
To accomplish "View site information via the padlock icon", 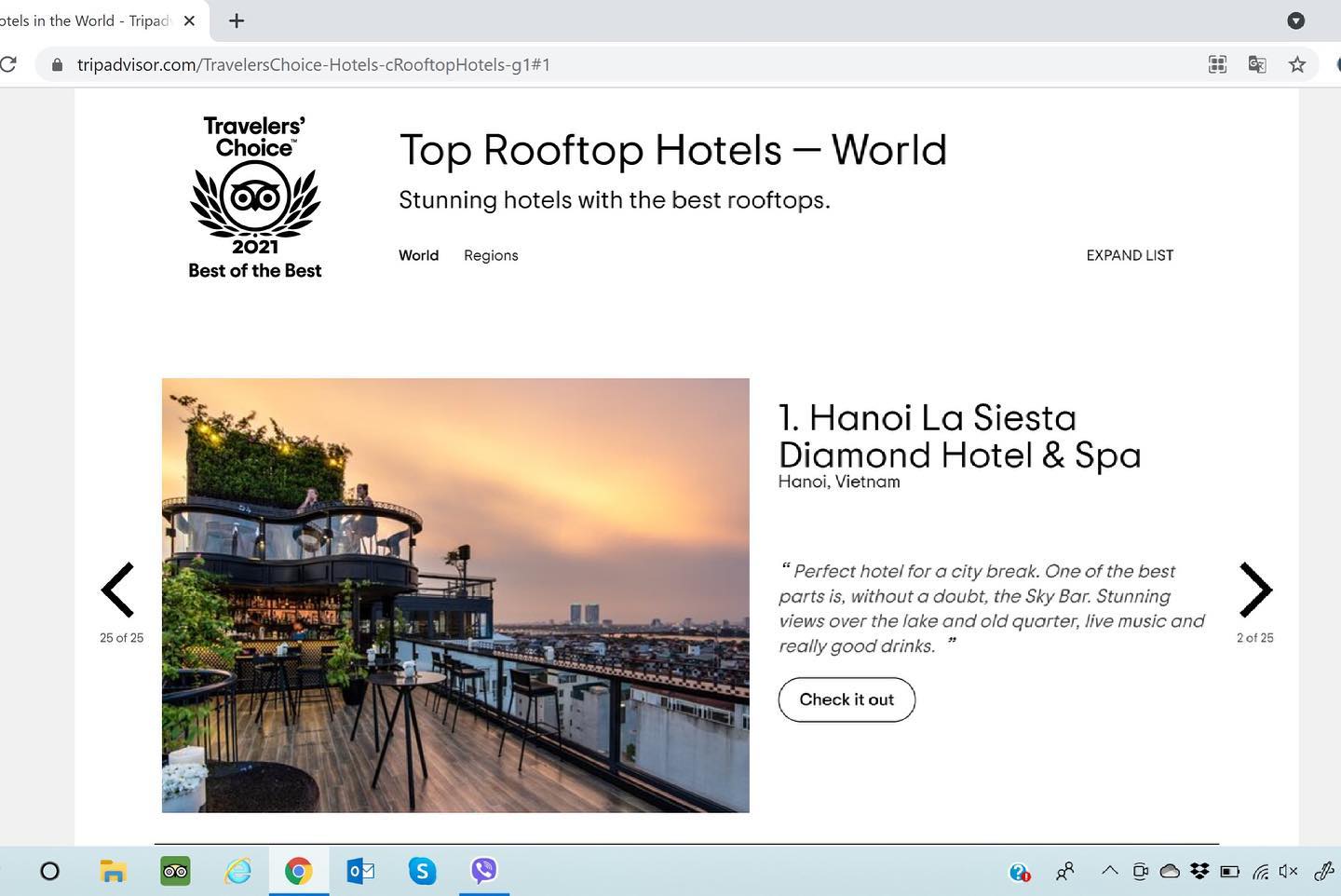I will [56, 64].
